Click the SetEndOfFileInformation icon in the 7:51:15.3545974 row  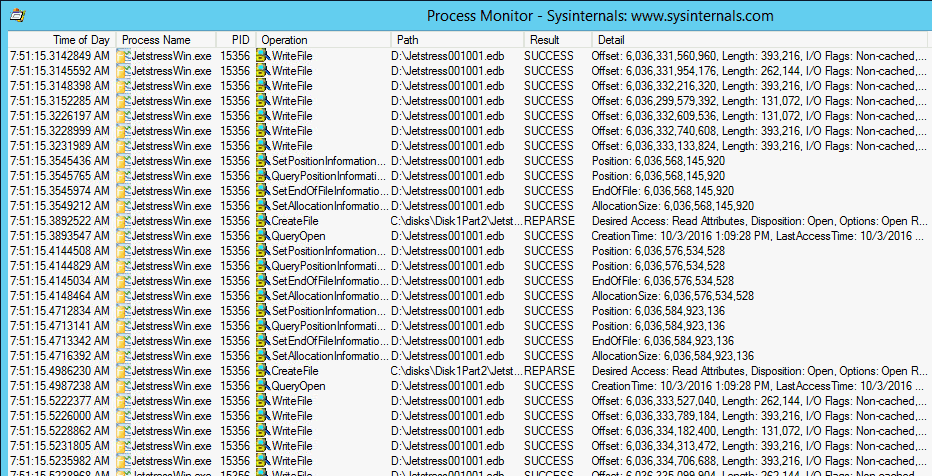pos(263,191)
